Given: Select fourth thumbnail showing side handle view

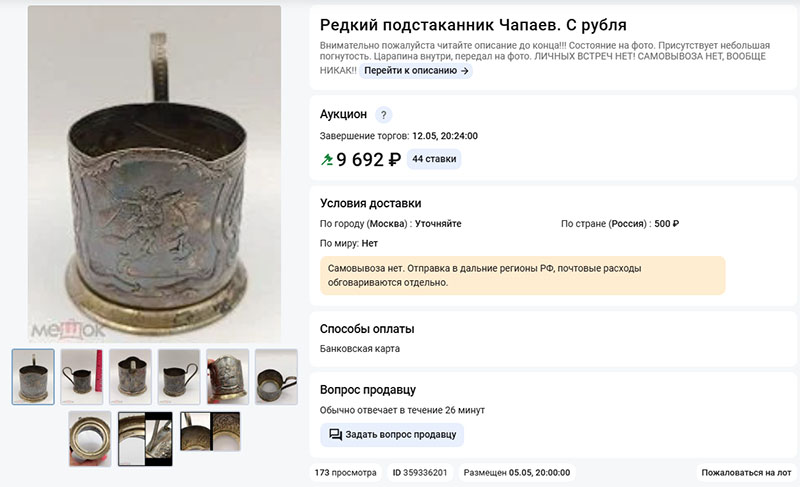Looking at the screenshot, I should [179, 377].
